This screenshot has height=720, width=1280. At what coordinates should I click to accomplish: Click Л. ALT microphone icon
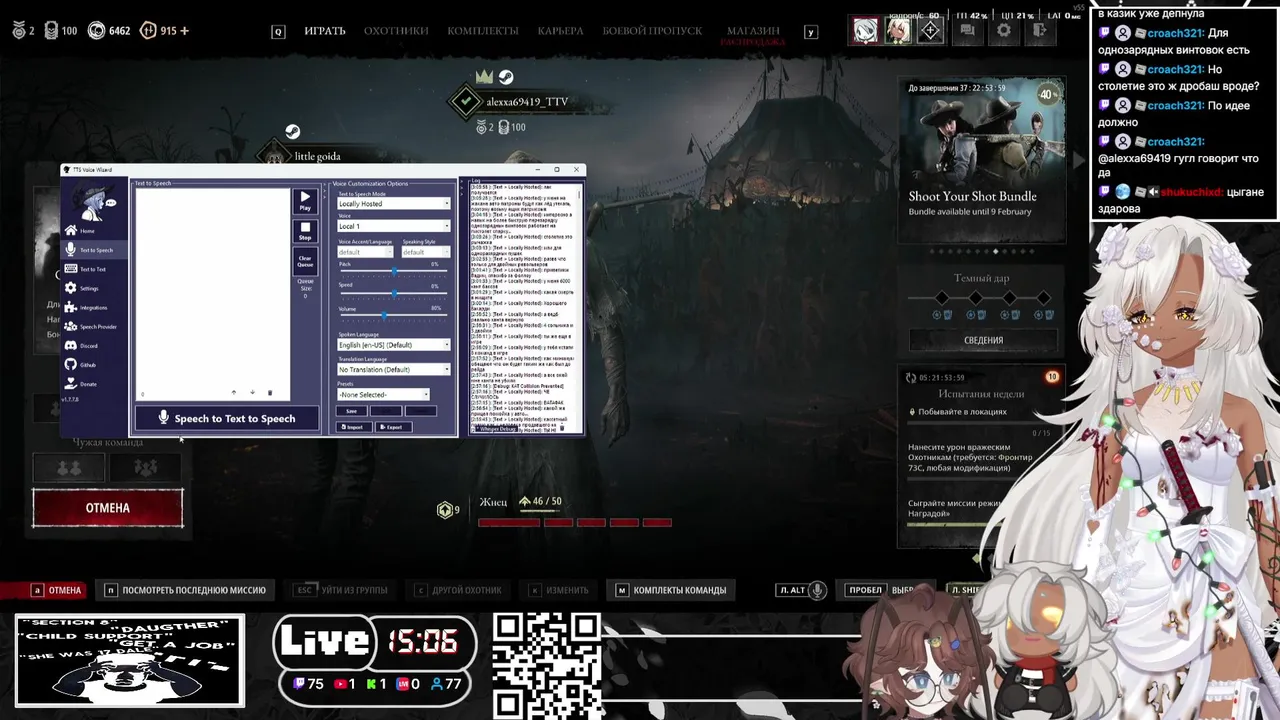818,590
